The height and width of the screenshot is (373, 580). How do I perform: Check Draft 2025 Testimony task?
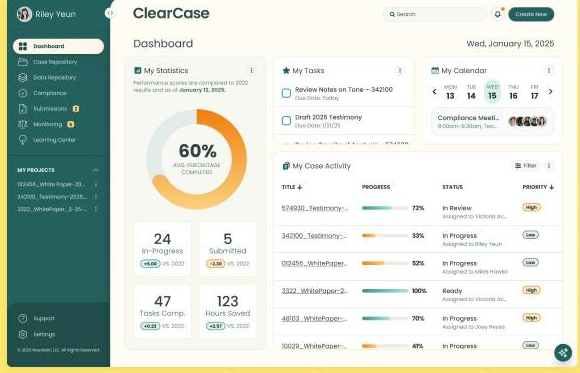[x=286, y=121]
